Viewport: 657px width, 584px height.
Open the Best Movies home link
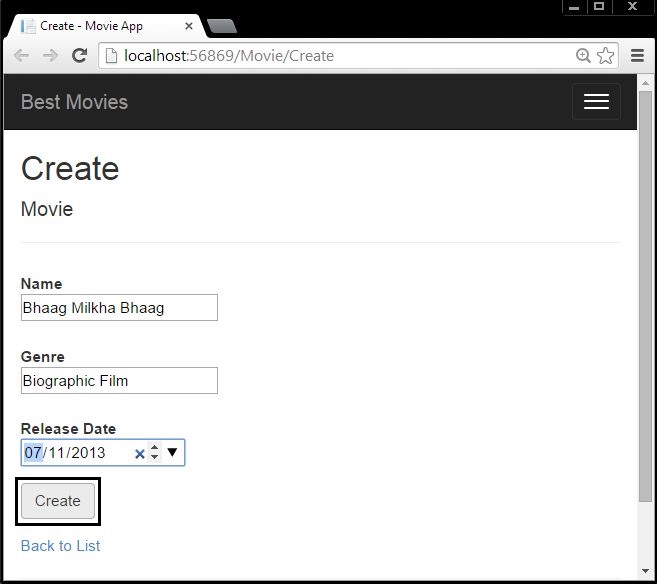pos(74,102)
